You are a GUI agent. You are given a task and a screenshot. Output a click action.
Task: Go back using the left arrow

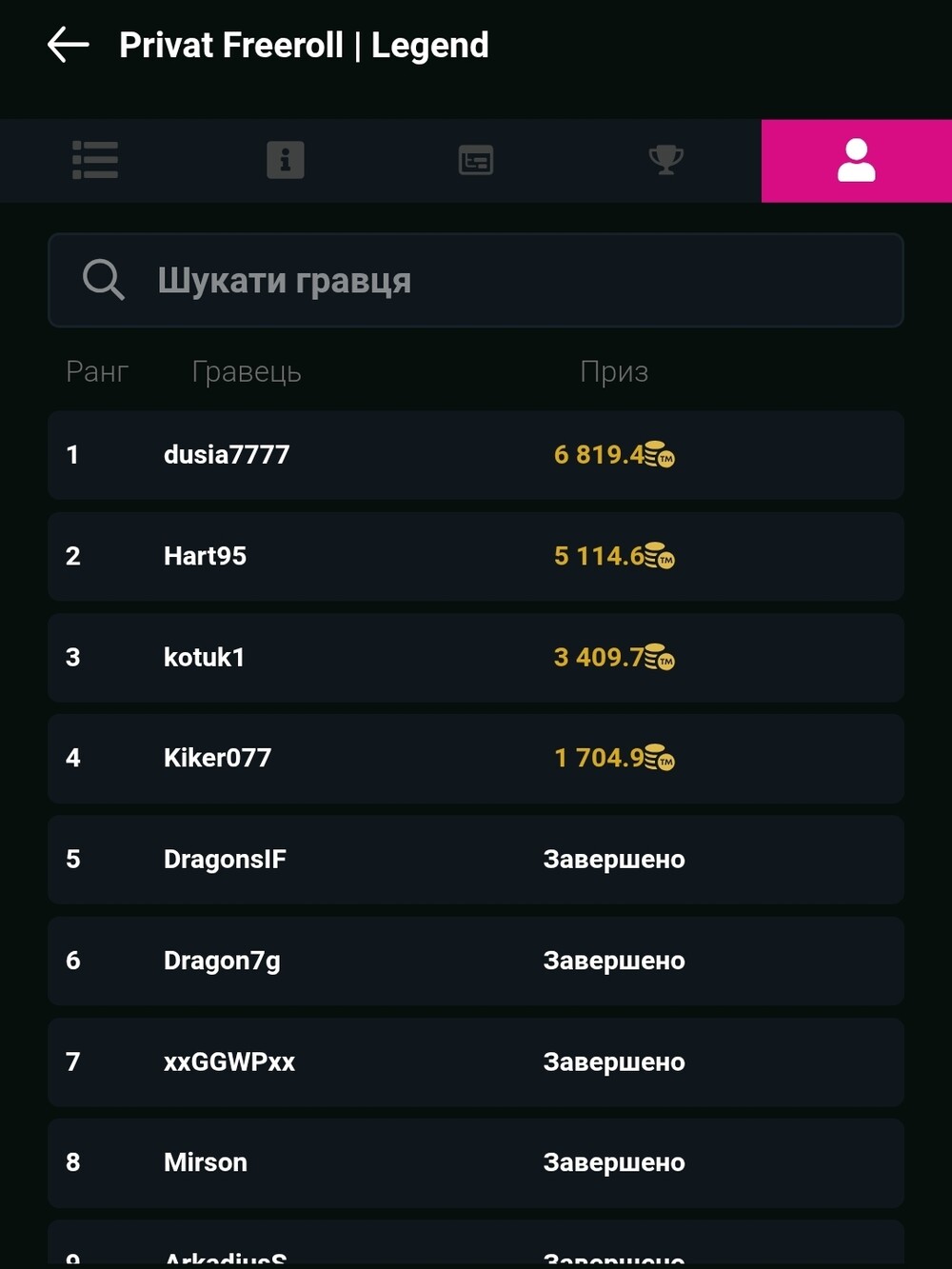[69, 45]
